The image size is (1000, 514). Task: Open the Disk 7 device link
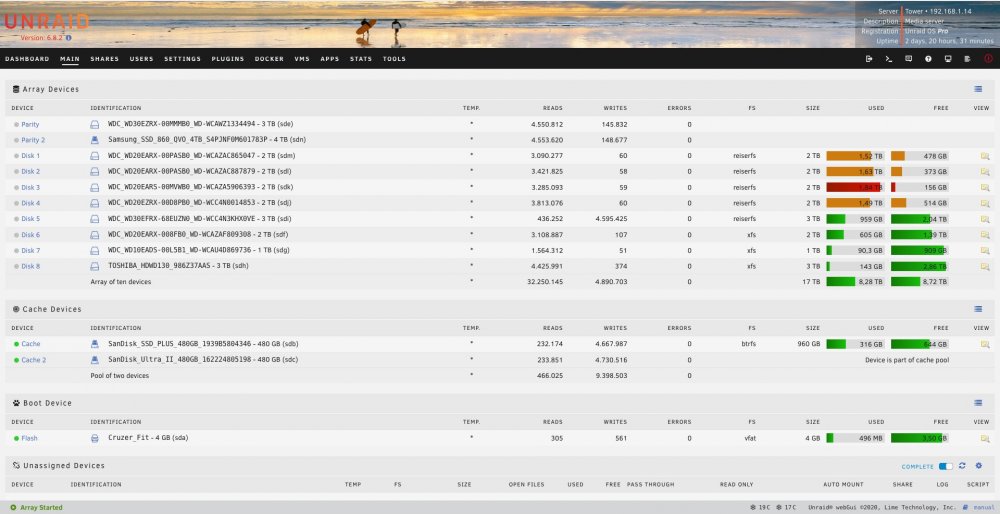point(31,251)
